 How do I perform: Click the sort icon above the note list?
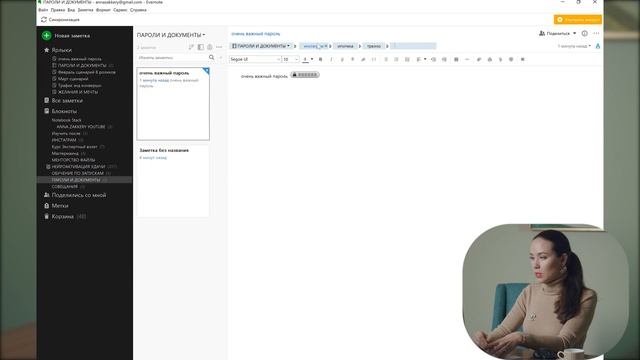[191, 47]
